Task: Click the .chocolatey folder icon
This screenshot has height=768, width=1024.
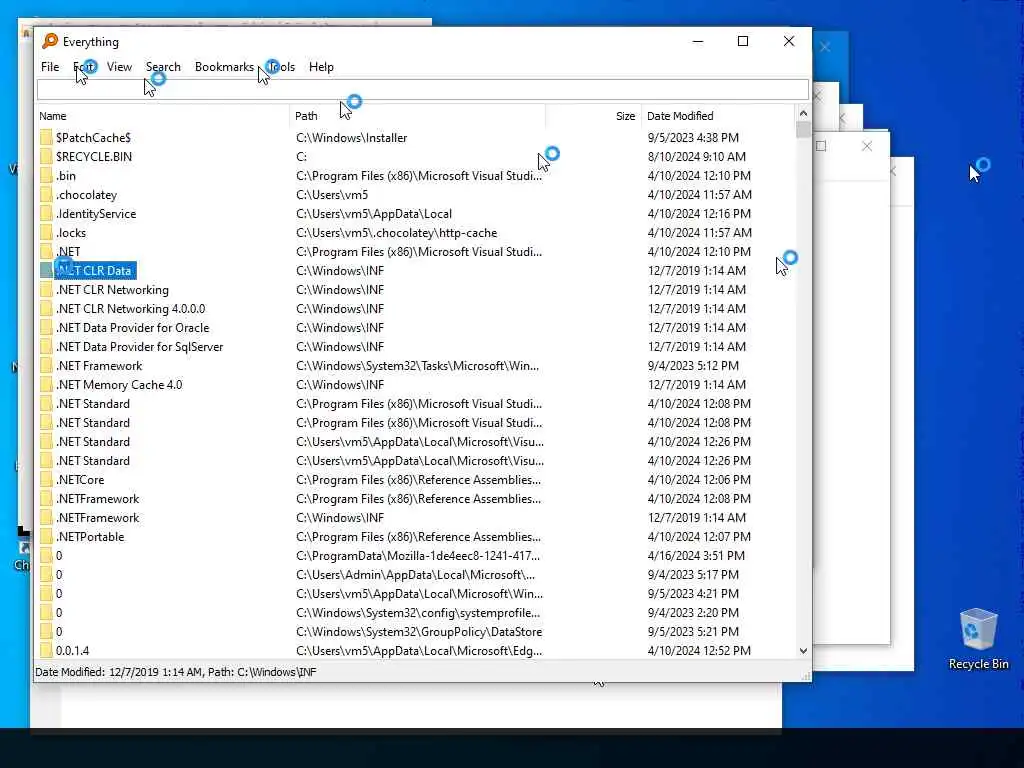Action: [46, 195]
